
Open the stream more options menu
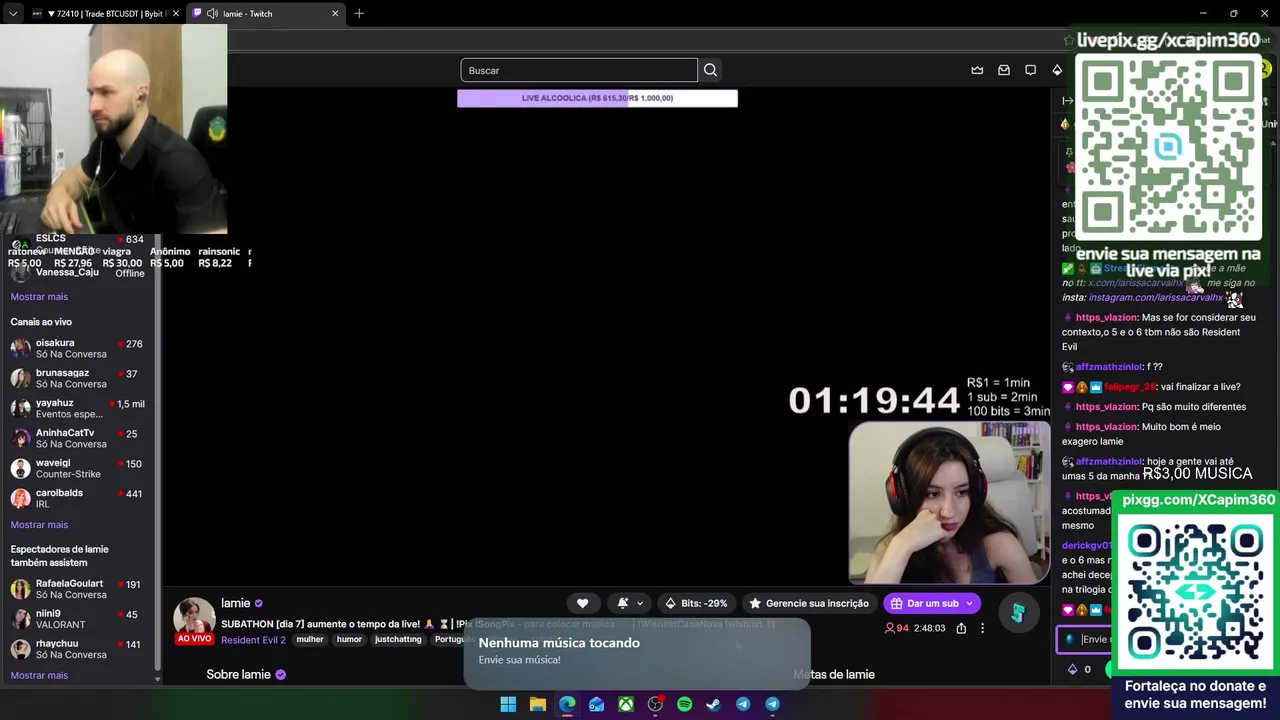[x=982, y=628]
